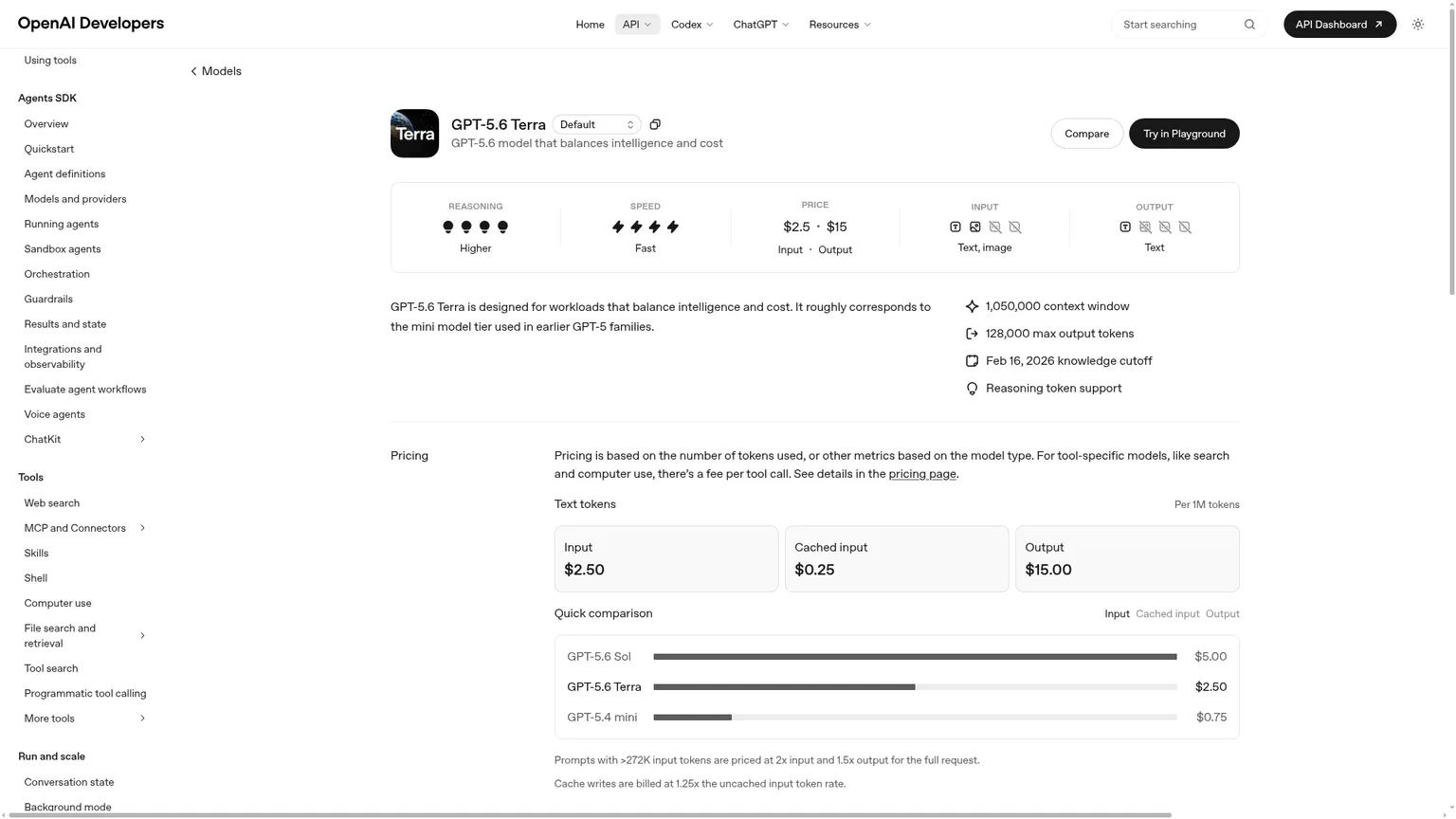Click the context window sparkle icon
Image resolution: width=1456 pixels, height=819 pixels.
coord(972,306)
